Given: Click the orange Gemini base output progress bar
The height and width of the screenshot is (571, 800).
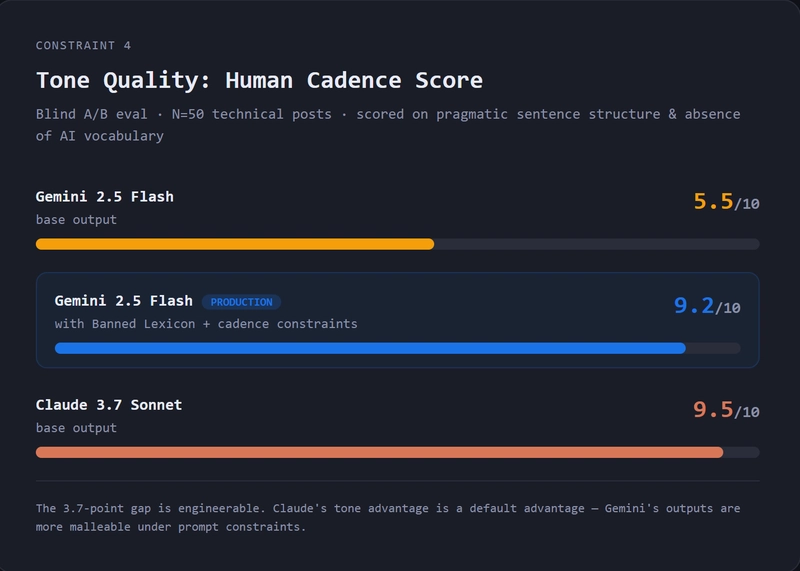Looking at the screenshot, I should pos(235,244).
